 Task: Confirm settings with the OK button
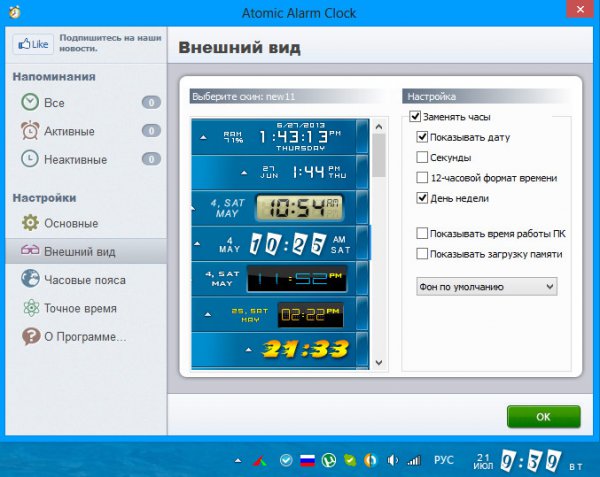point(543,417)
